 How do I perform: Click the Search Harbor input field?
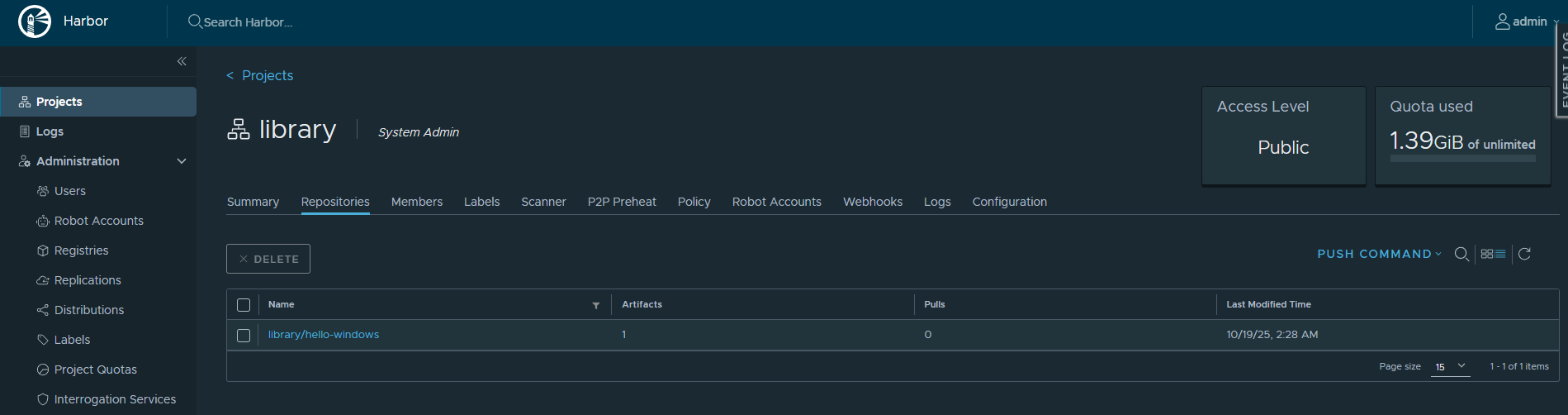[248, 22]
